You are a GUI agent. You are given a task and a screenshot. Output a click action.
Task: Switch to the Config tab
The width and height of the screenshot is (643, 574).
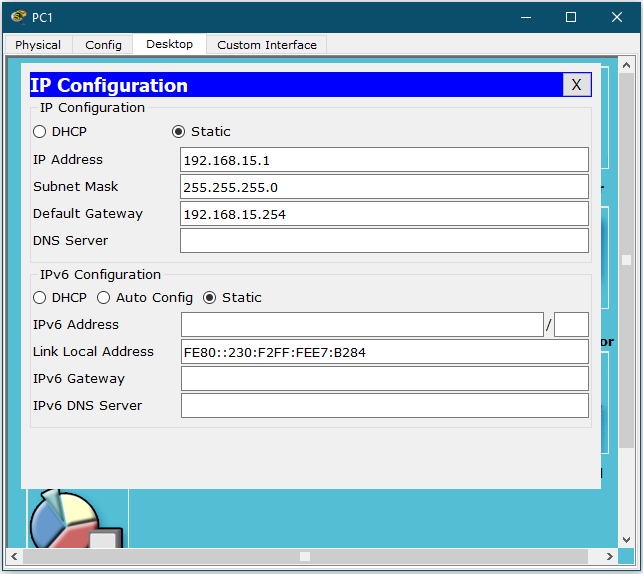pos(103,45)
